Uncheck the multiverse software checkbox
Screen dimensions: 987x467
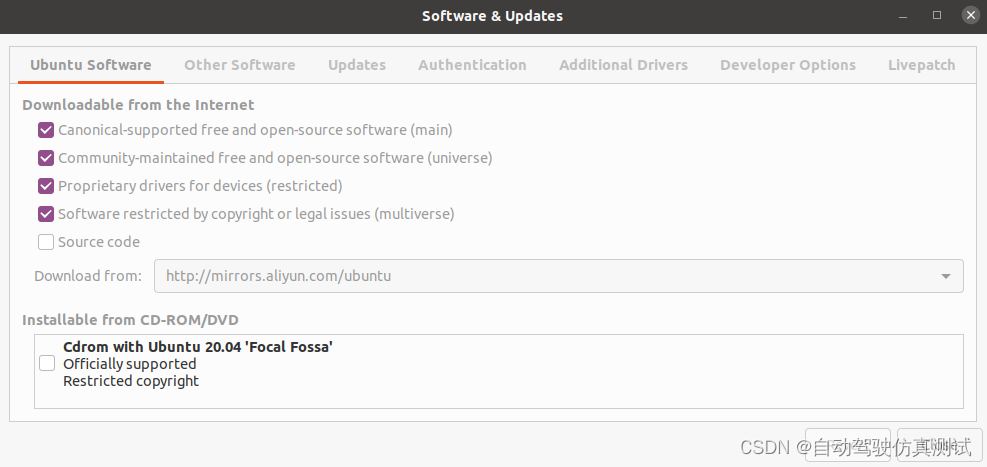pos(46,214)
